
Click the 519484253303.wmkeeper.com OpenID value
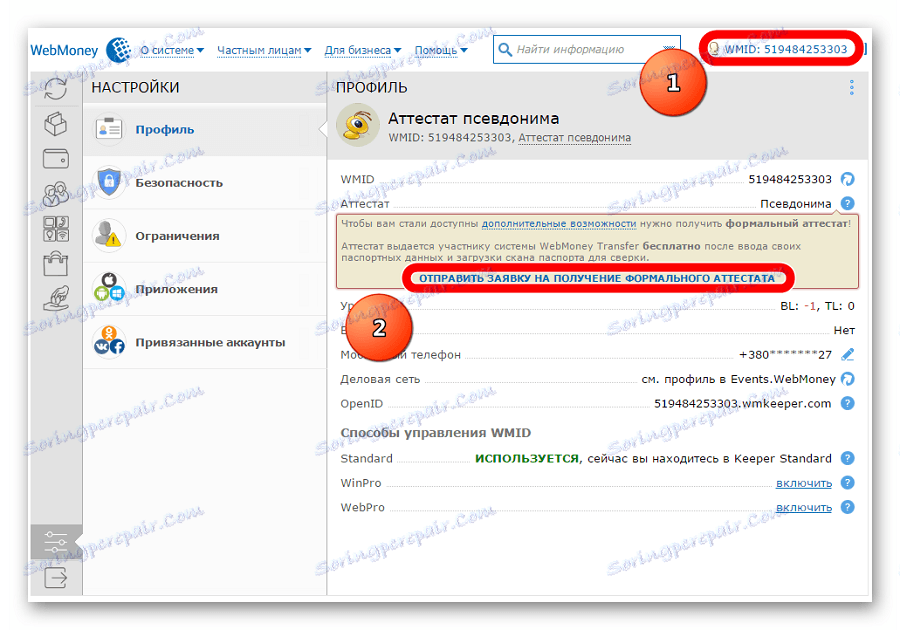pos(743,403)
